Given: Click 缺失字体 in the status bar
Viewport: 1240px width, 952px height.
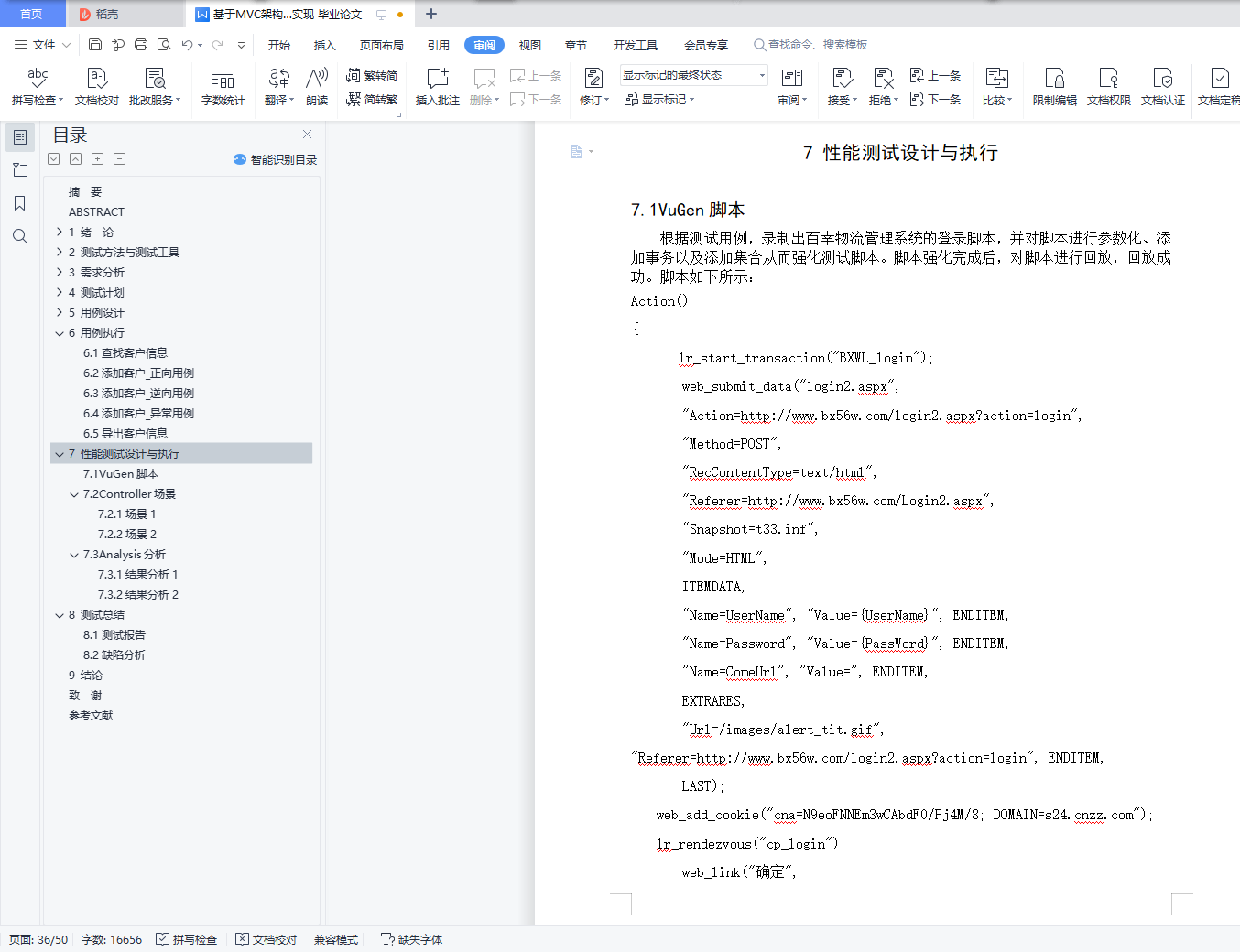Looking at the screenshot, I should point(412,939).
